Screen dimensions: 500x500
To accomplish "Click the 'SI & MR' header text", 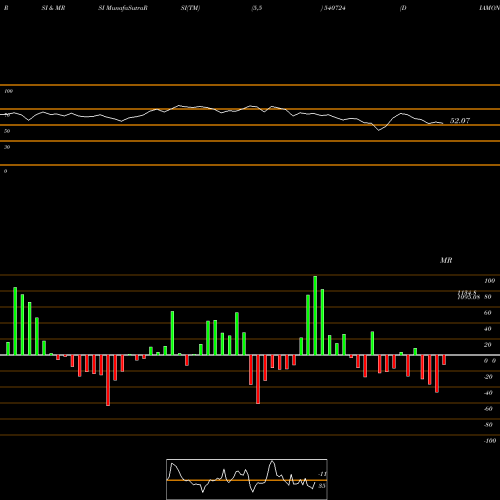I will click(53, 8).
